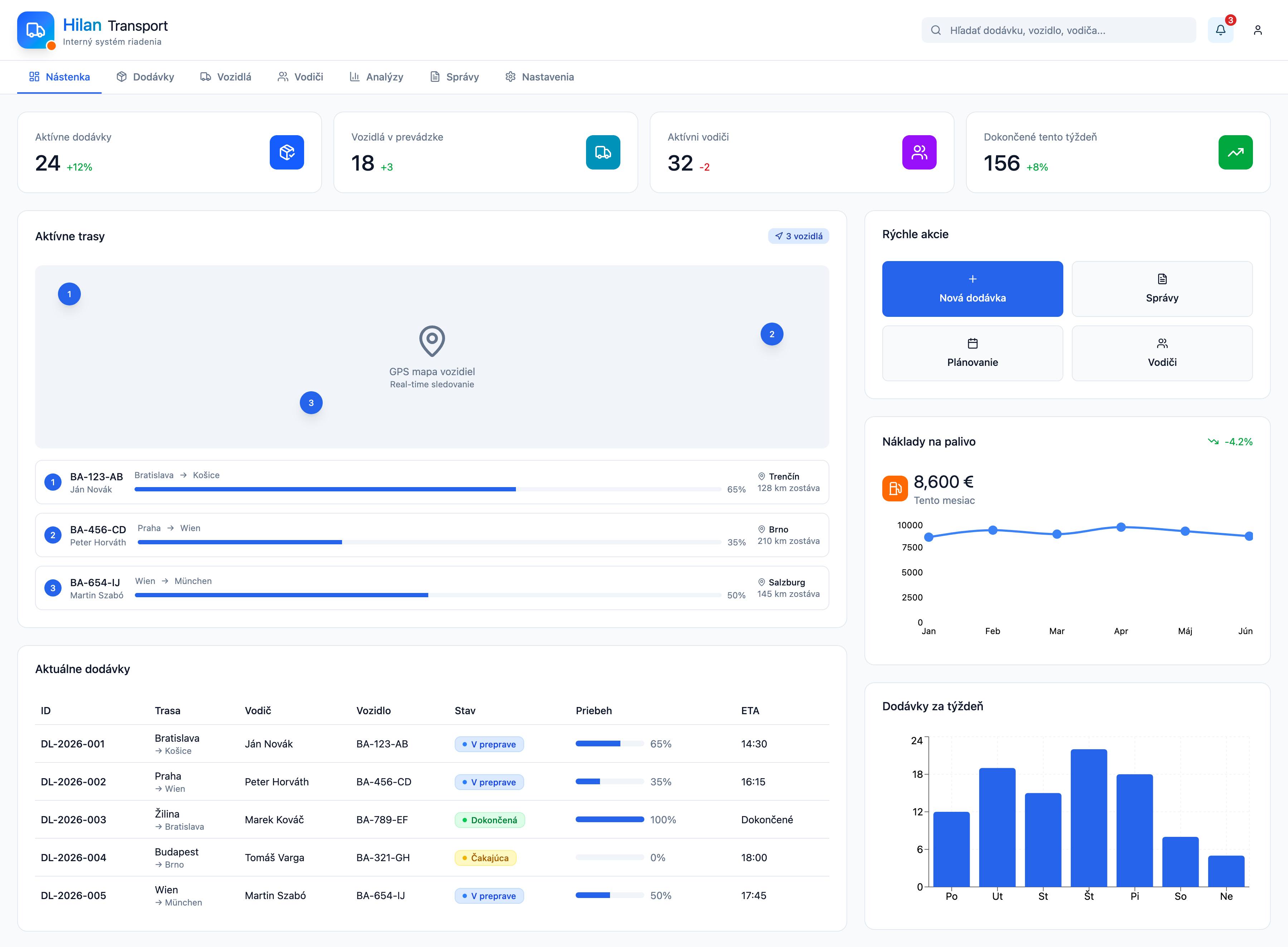Click the green trend icon in Dokončené
The height and width of the screenshot is (947, 1288).
tap(1235, 152)
